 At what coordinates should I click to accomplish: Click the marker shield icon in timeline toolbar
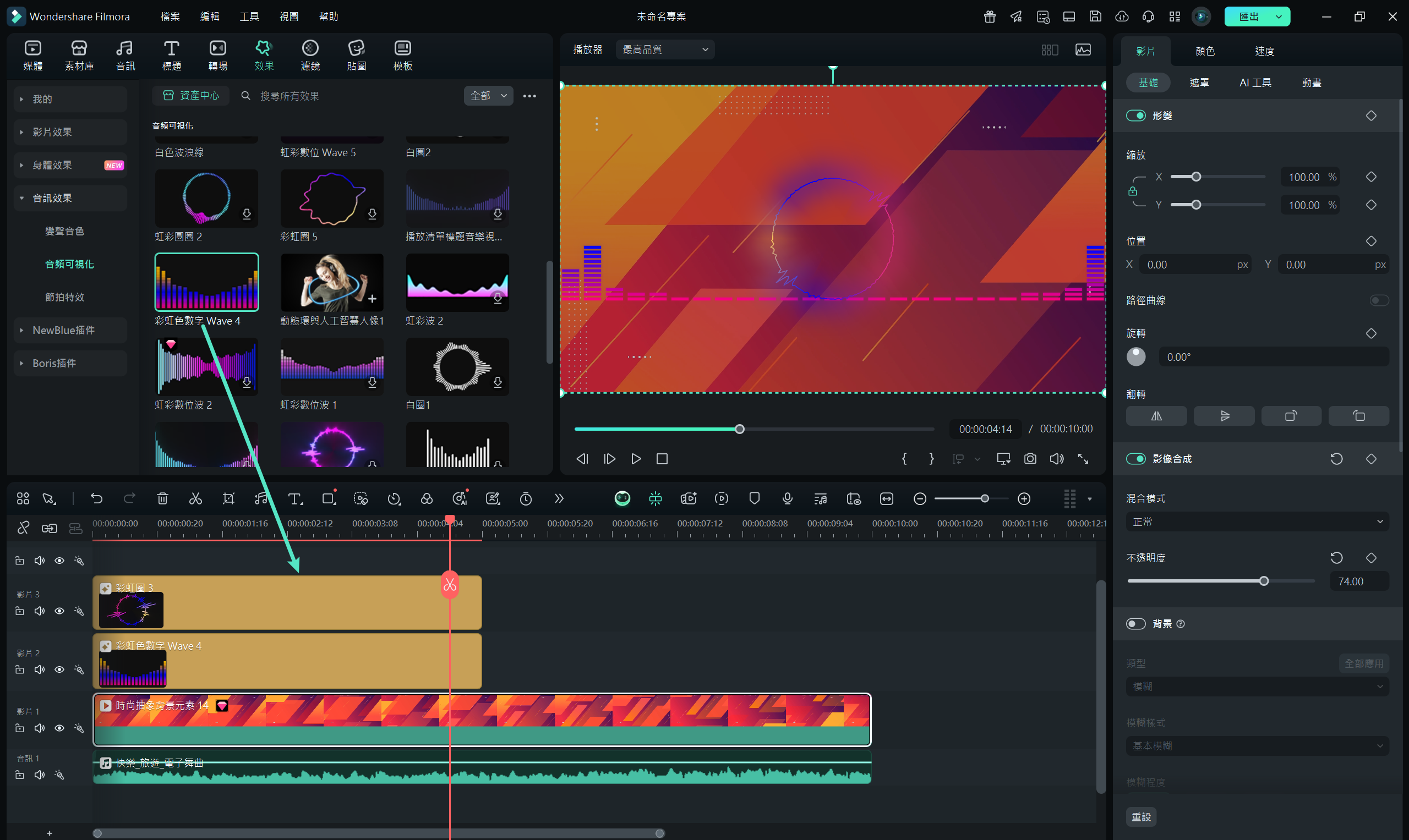[x=755, y=498]
